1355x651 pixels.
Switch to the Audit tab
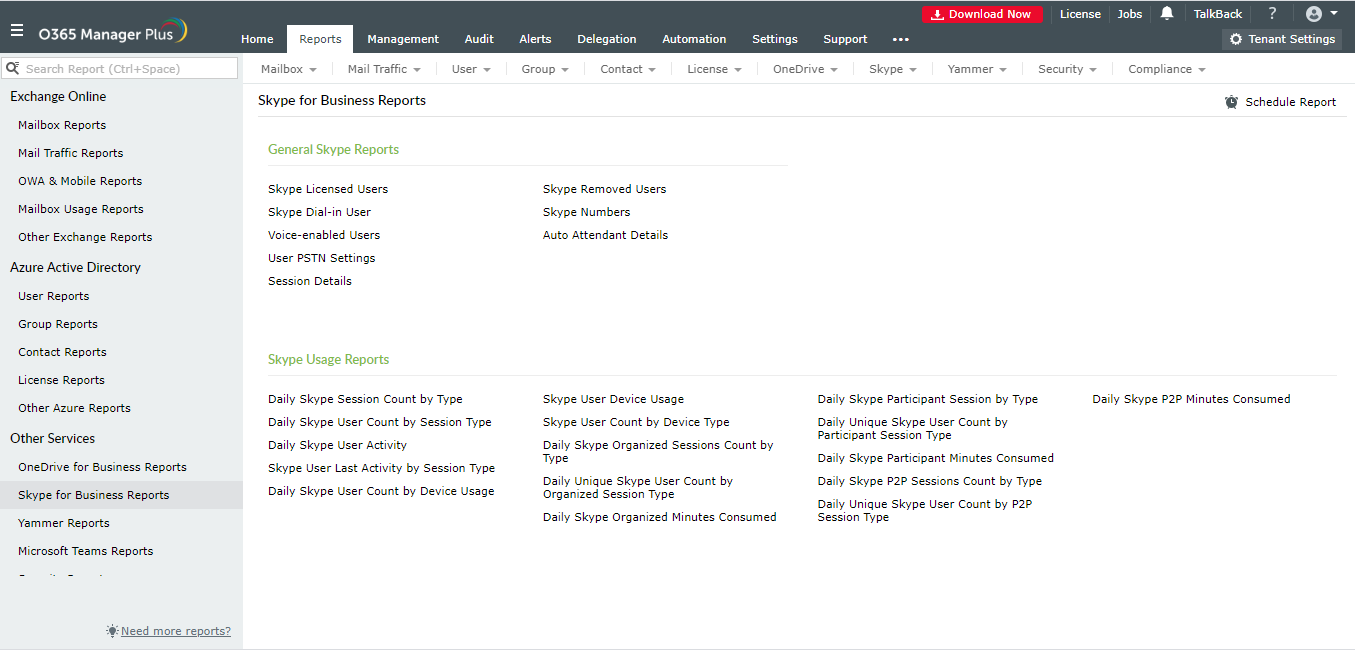click(479, 39)
